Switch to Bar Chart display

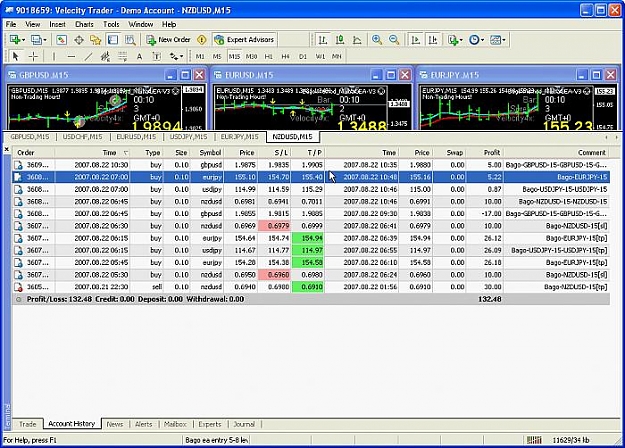pyautogui.click(x=322, y=39)
